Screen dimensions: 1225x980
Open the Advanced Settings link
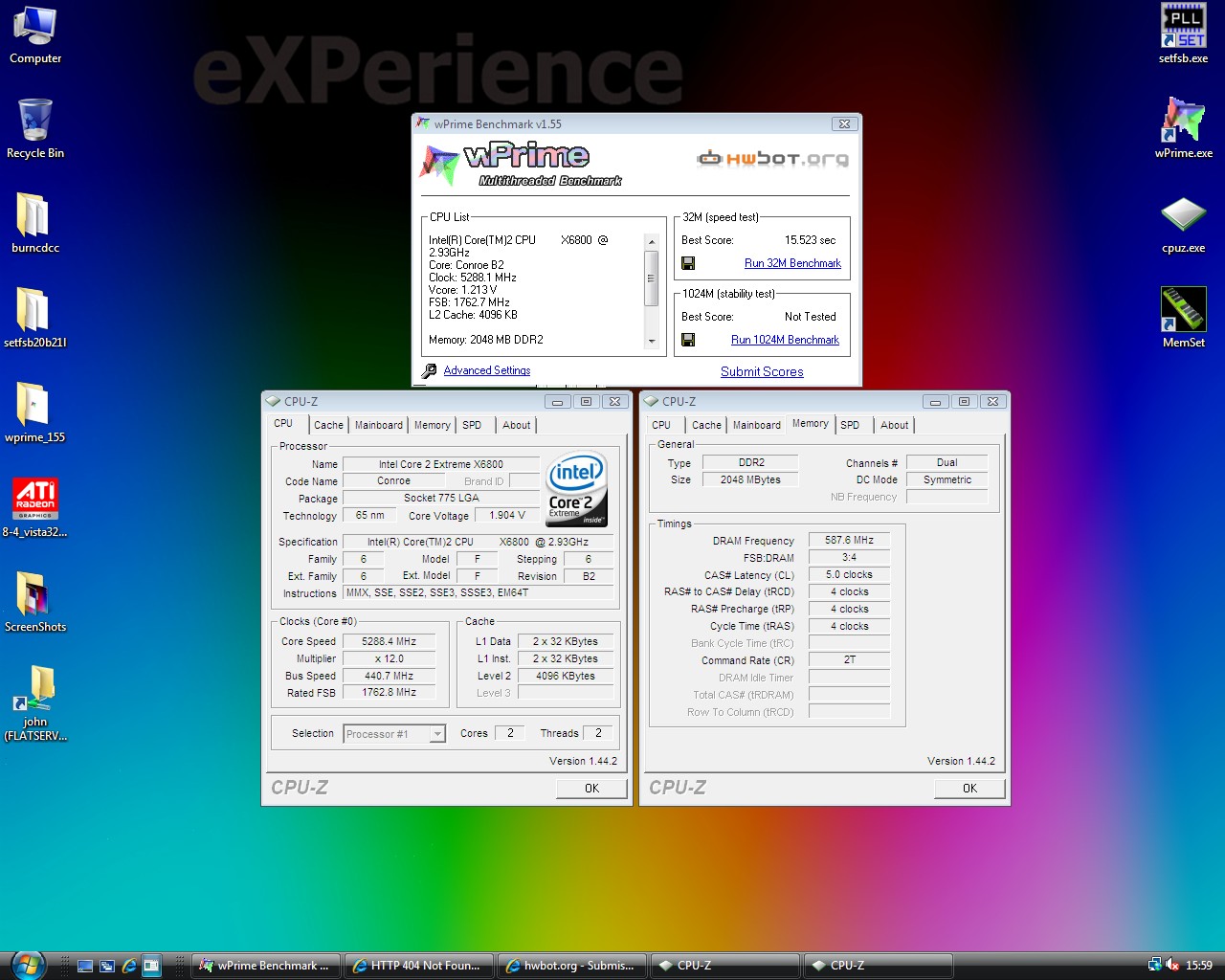pyautogui.click(x=486, y=370)
